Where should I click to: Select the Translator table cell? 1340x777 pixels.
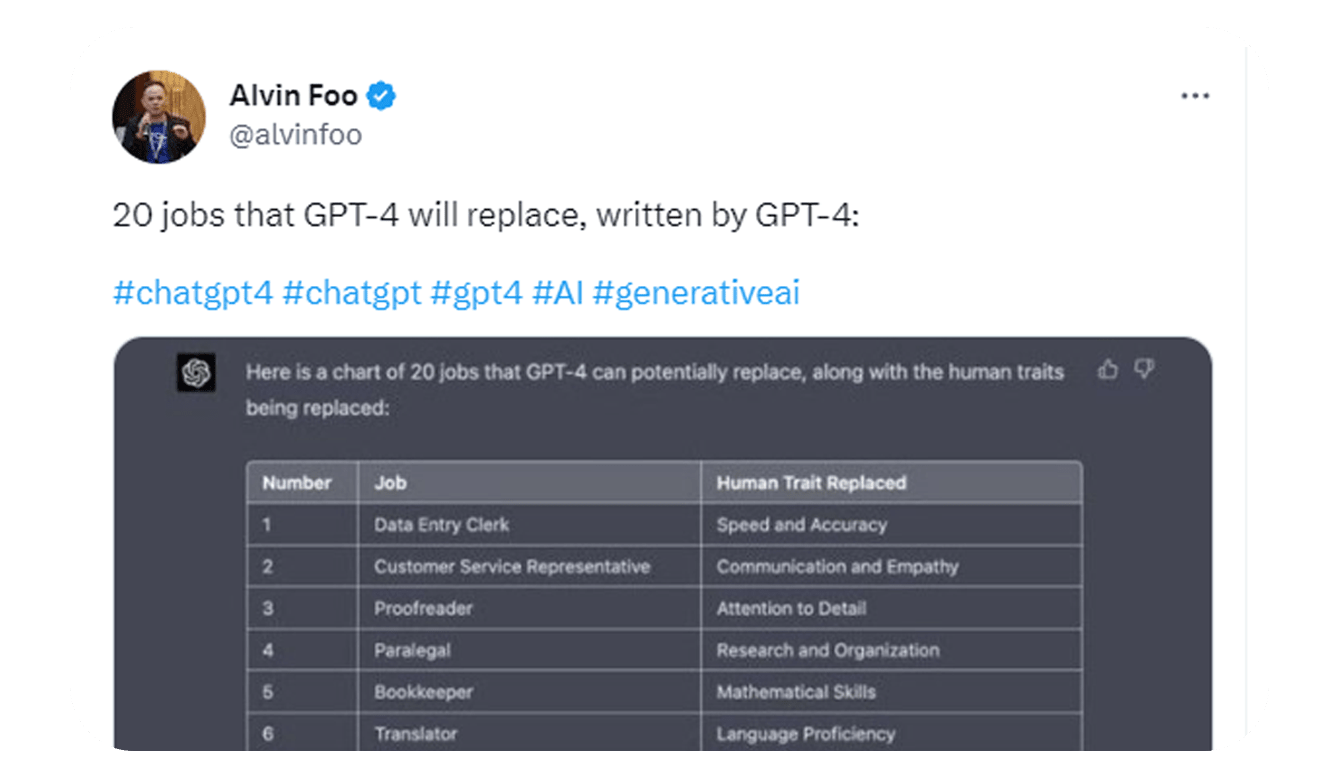pyautogui.click(x=416, y=734)
